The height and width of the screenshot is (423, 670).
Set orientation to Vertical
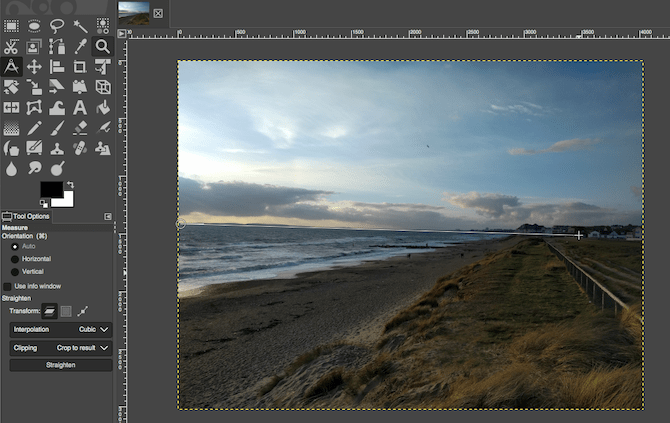click(14, 272)
